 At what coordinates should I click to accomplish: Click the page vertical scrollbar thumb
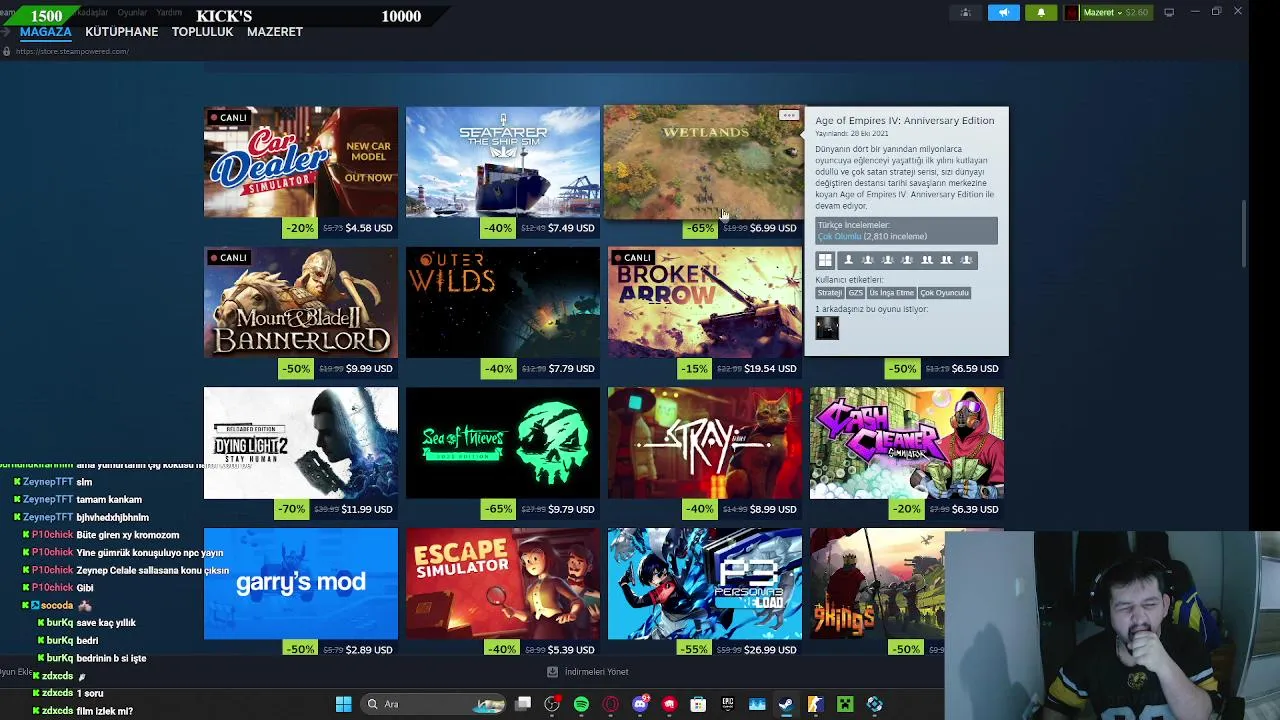[1243, 233]
